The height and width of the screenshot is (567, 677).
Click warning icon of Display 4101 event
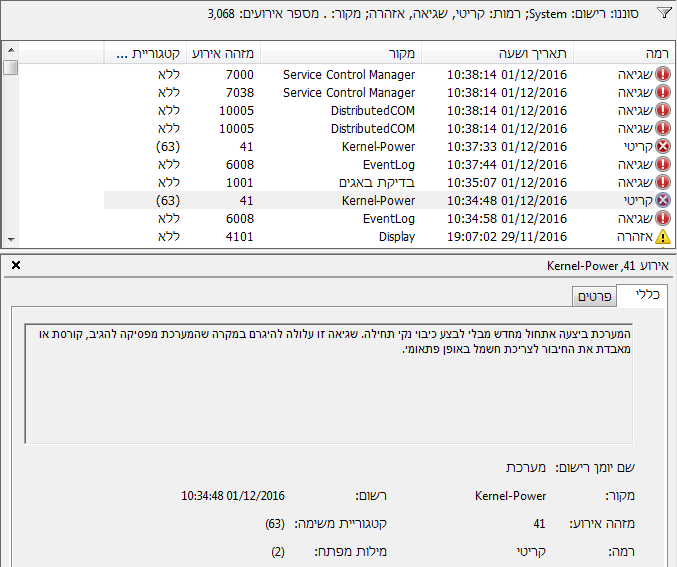coord(663,237)
